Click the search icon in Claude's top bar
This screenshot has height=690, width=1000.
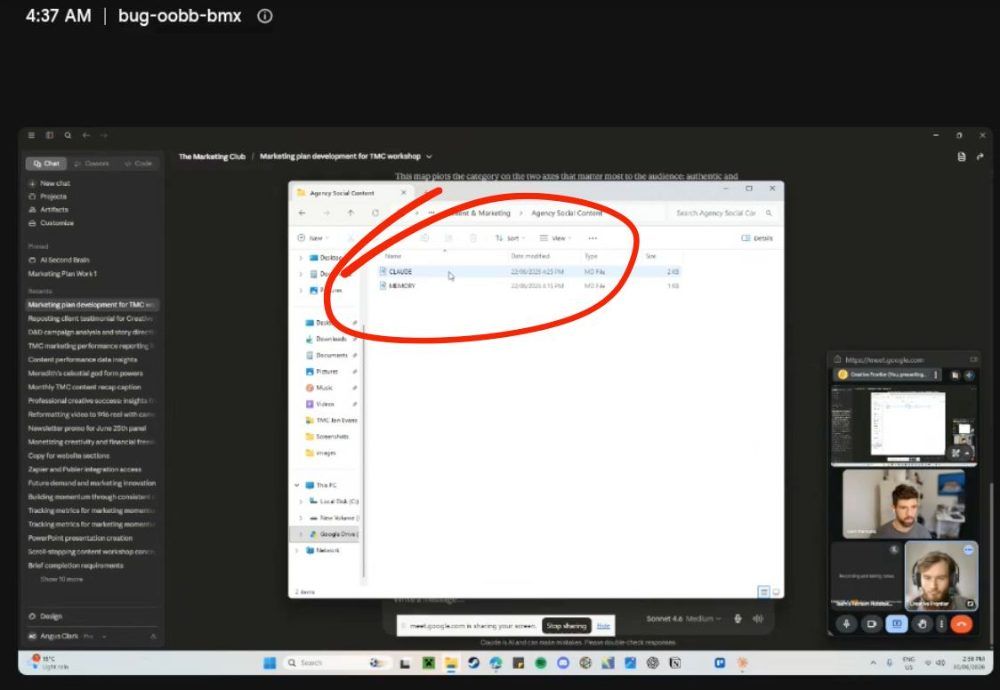coord(68,135)
